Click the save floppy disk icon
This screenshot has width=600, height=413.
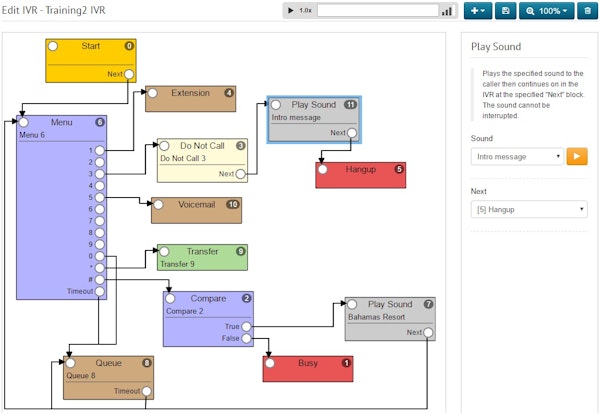click(x=506, y=11)
